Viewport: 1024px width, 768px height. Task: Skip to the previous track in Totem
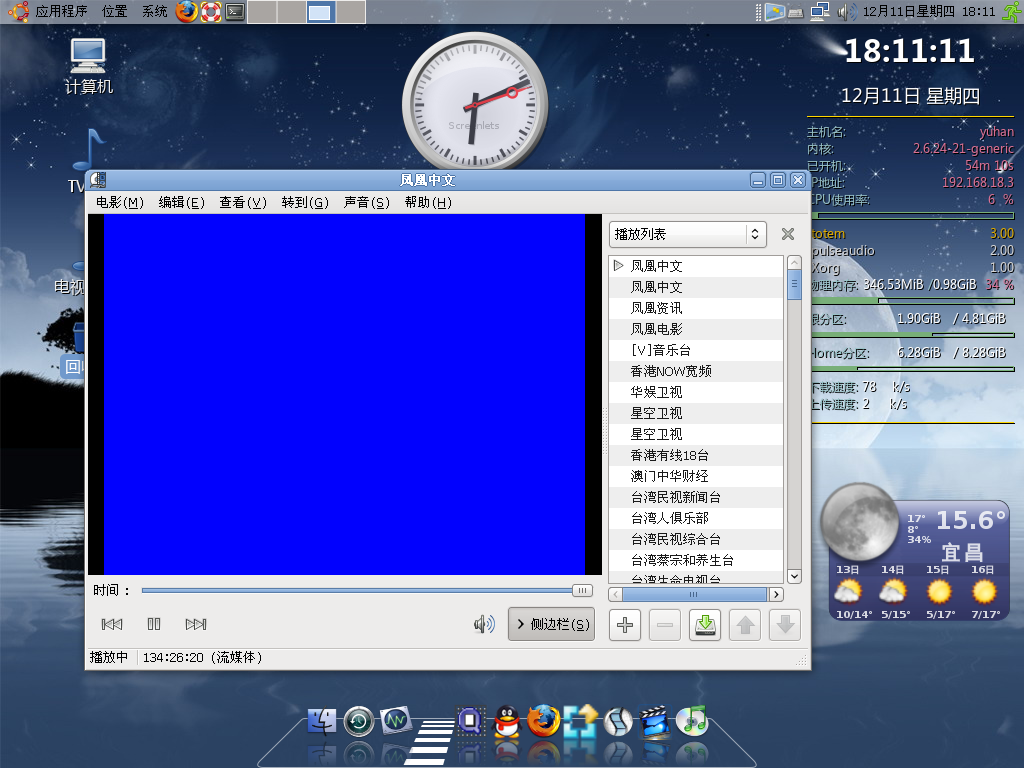click(112, 624)
